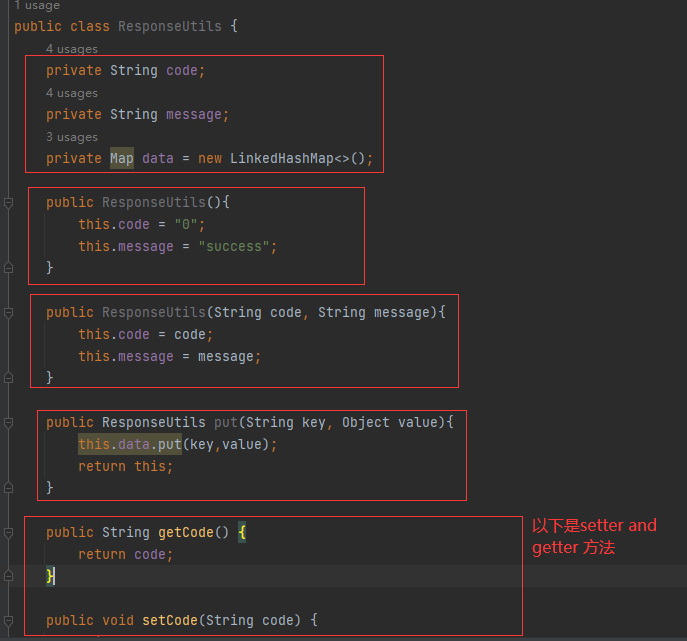Click the highlighted this.data expression
This screenshot has height=641, width=687.
pos(115,445)
